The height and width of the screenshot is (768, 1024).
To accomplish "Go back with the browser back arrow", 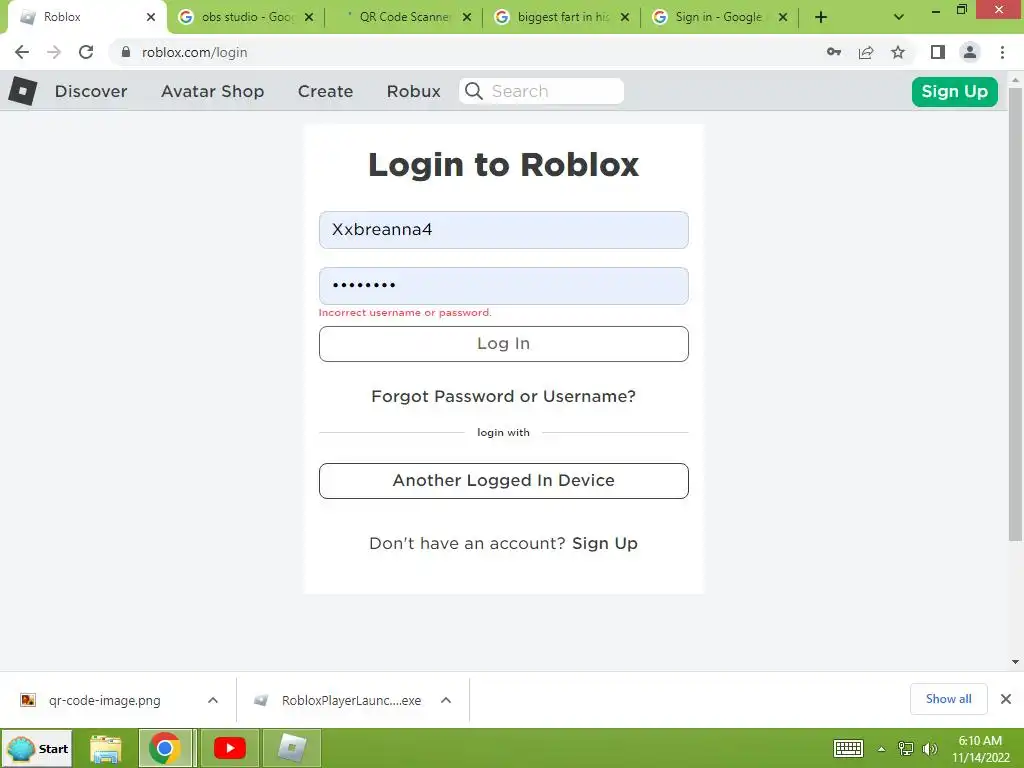I will pos(22,52).
